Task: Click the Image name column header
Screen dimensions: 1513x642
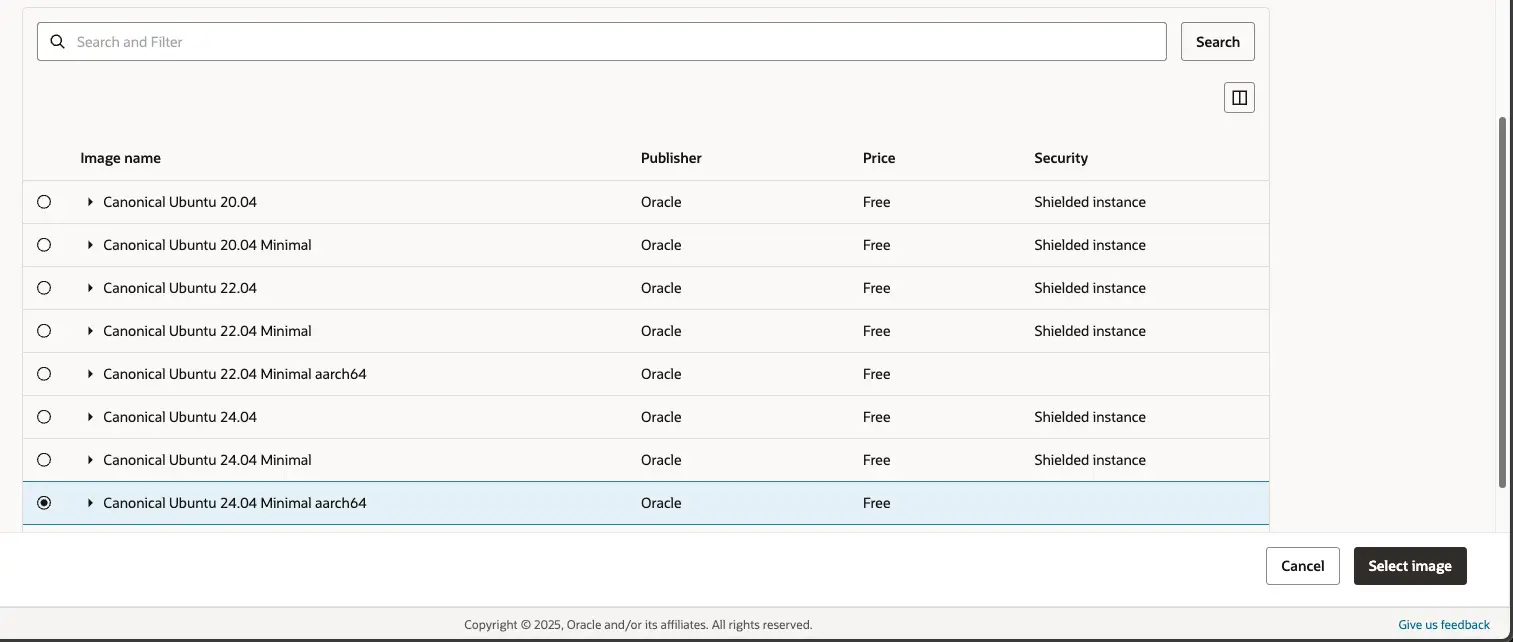Action: pyautogui.click(x=120, y=157)
